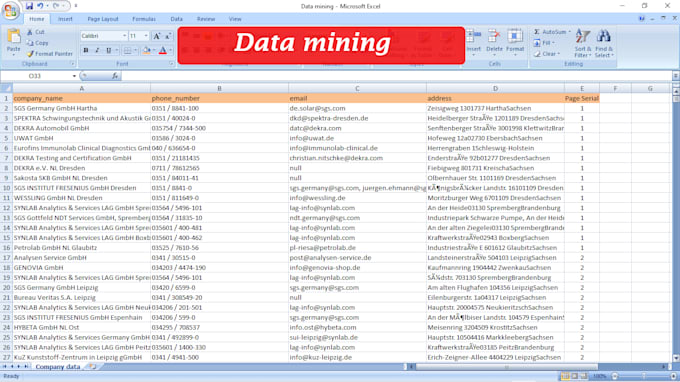This screenshot has height=382, width=680.
Task: Click the Redo arrow icon
Action: [56, 6]
